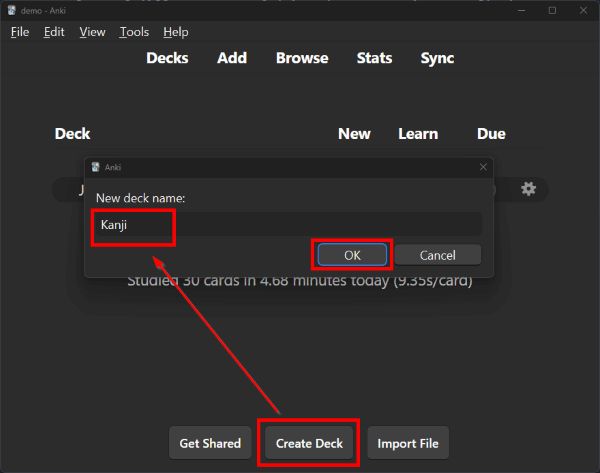This screenshot has height=473, width=600.
Task: Confirm the deck name with OK
Action: click(352, 255)
